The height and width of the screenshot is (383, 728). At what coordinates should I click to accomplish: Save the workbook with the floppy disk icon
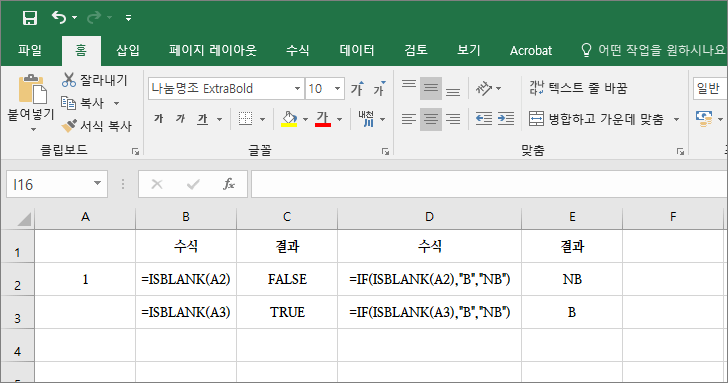30,18
